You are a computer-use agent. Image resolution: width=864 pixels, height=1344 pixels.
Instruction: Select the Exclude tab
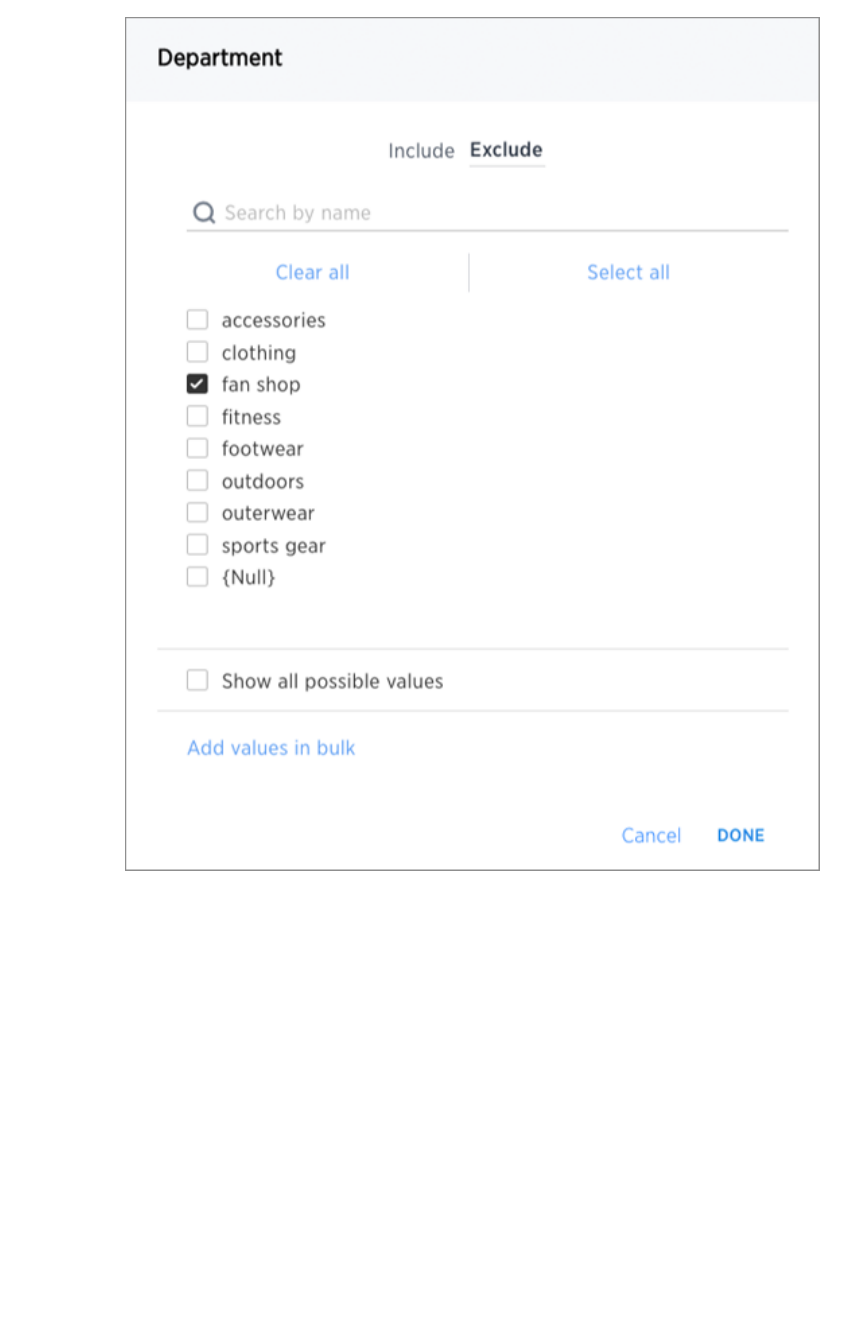click(506, 150)
